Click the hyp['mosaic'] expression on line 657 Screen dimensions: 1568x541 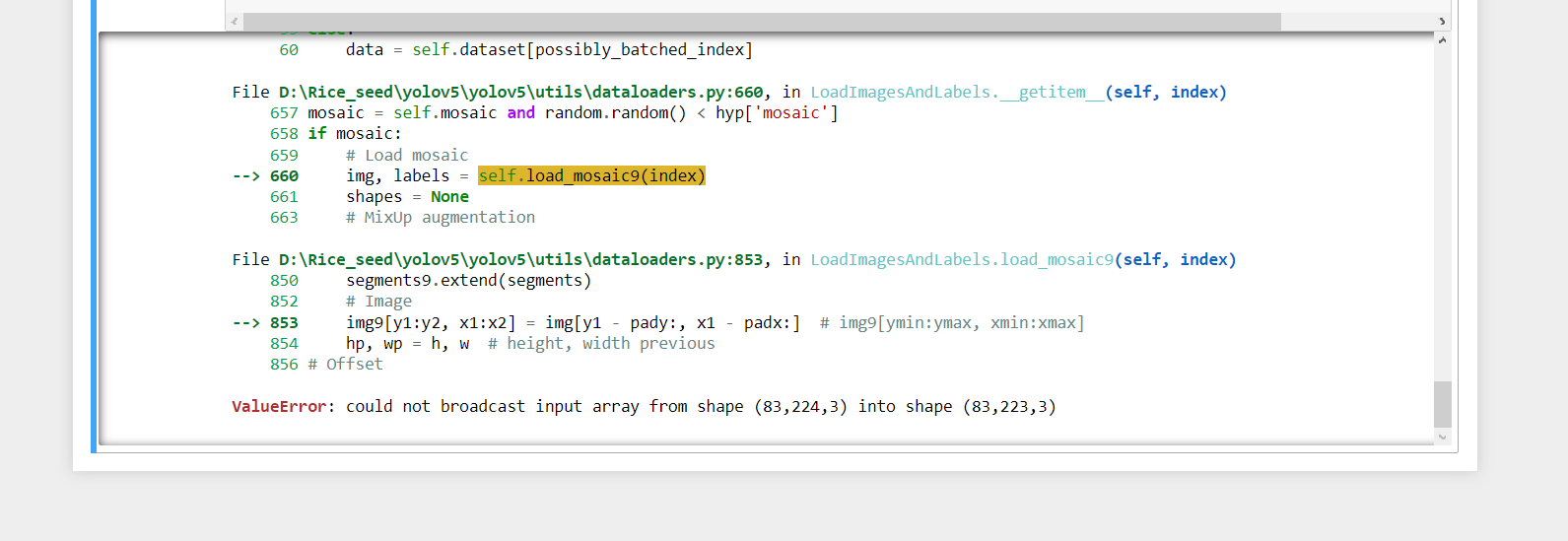coord(777,112)
